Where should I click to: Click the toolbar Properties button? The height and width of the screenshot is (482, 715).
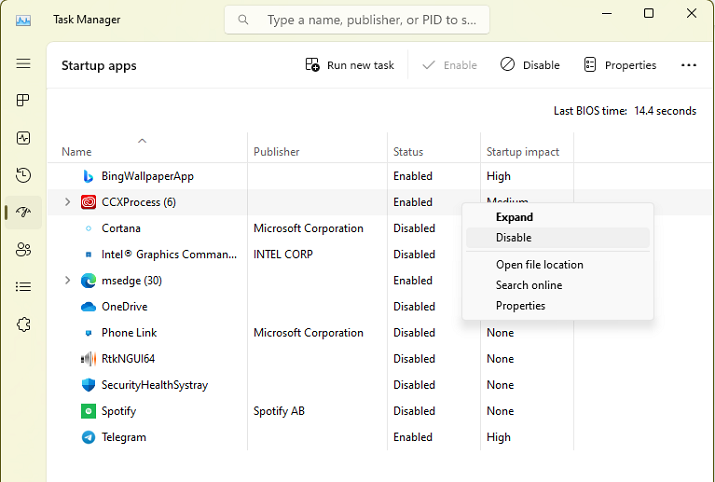point(620,65)
